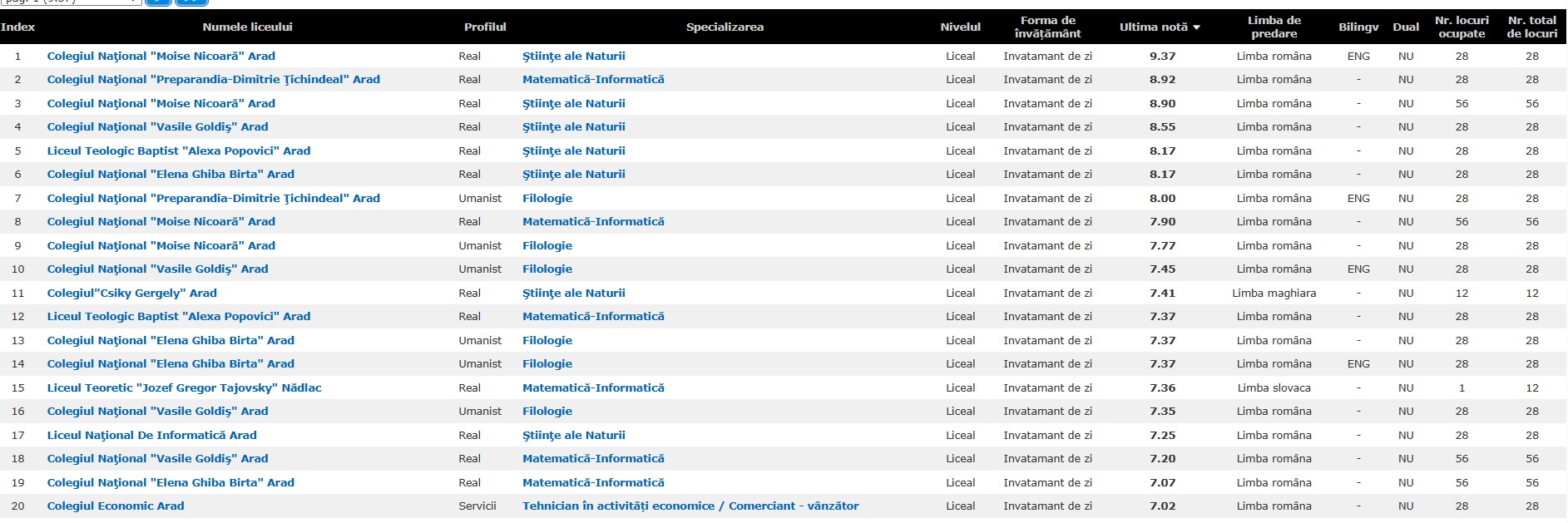Sort by Numele liceului column header
The height and width of the screenshot is (523, 1568).
(x=247, y=27)
